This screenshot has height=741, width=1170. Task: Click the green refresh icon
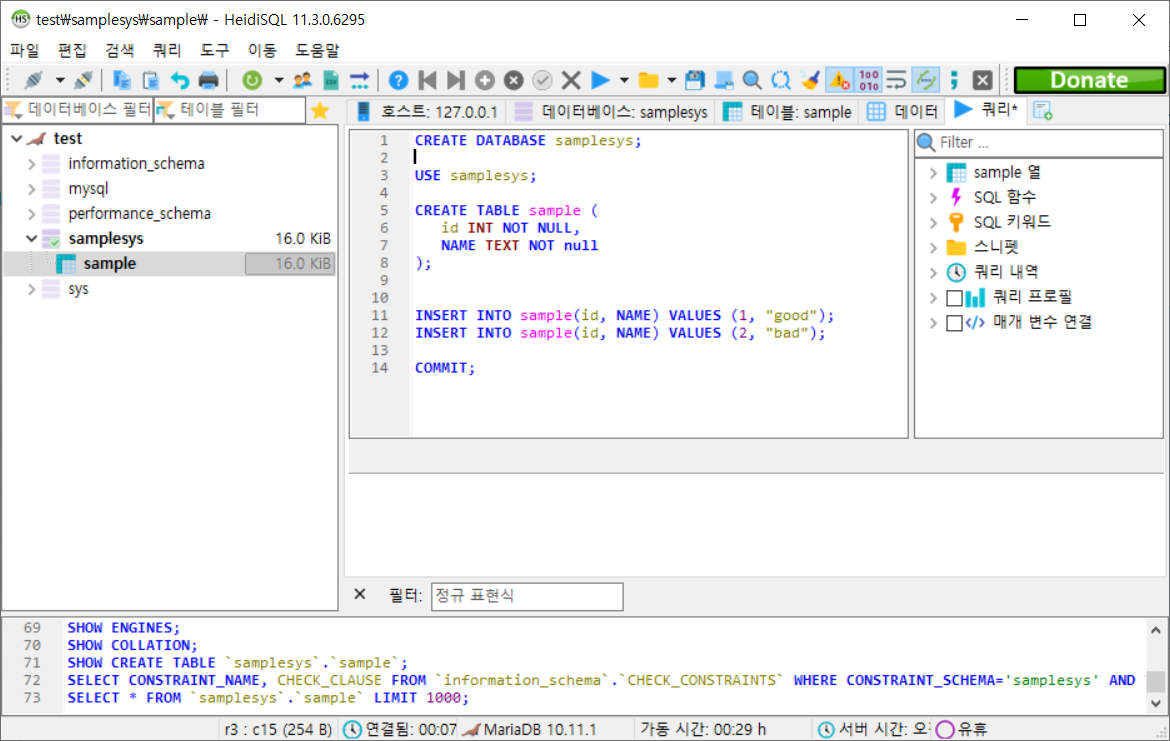[252, 80]
